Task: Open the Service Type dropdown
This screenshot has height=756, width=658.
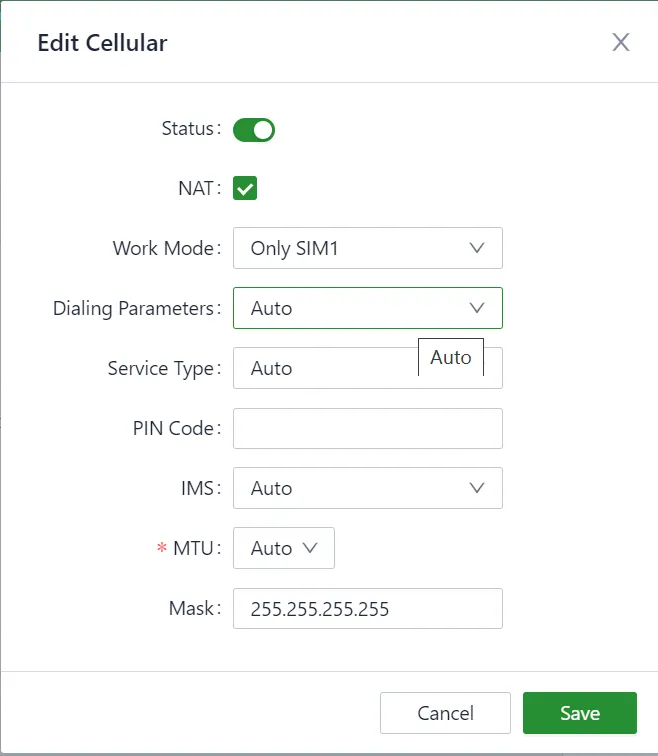Action: [368, 368]
